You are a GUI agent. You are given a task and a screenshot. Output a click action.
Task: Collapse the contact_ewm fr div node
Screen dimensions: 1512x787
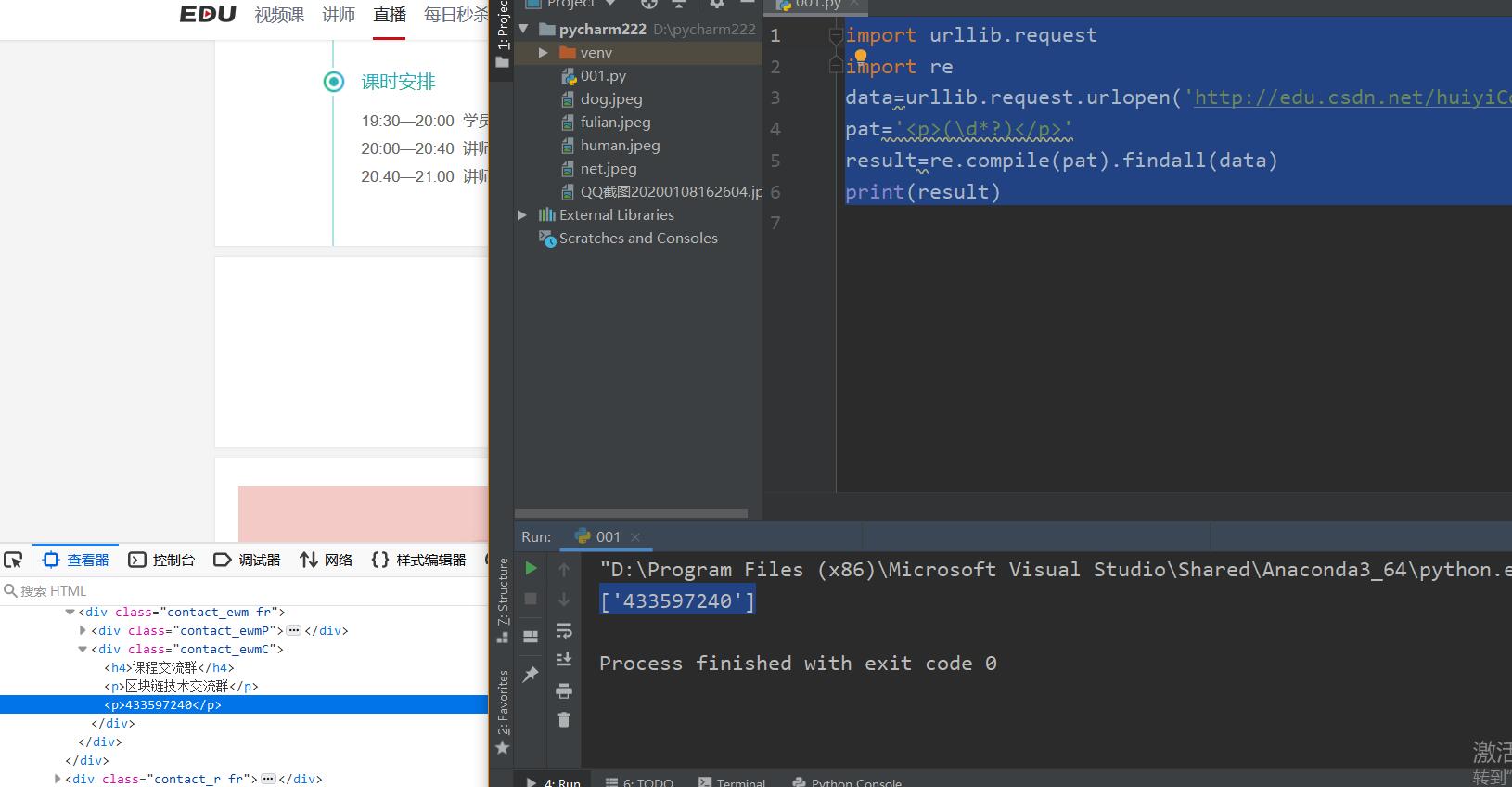70,612
